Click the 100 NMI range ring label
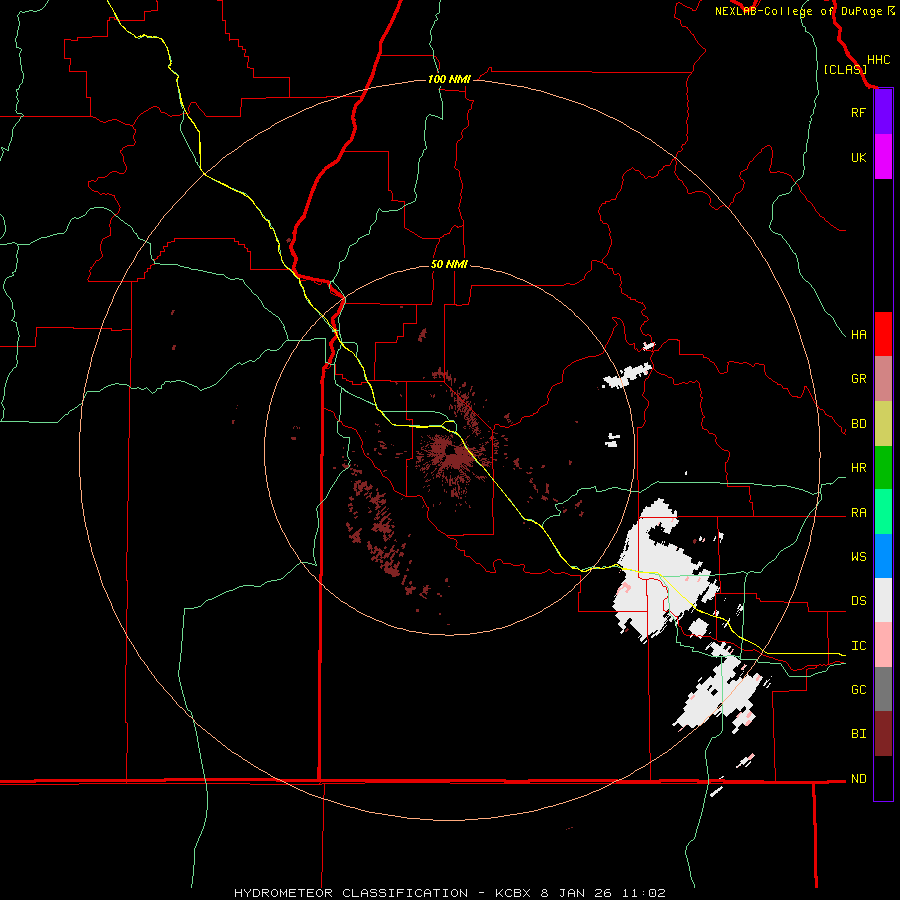 (x=449, y=79)
